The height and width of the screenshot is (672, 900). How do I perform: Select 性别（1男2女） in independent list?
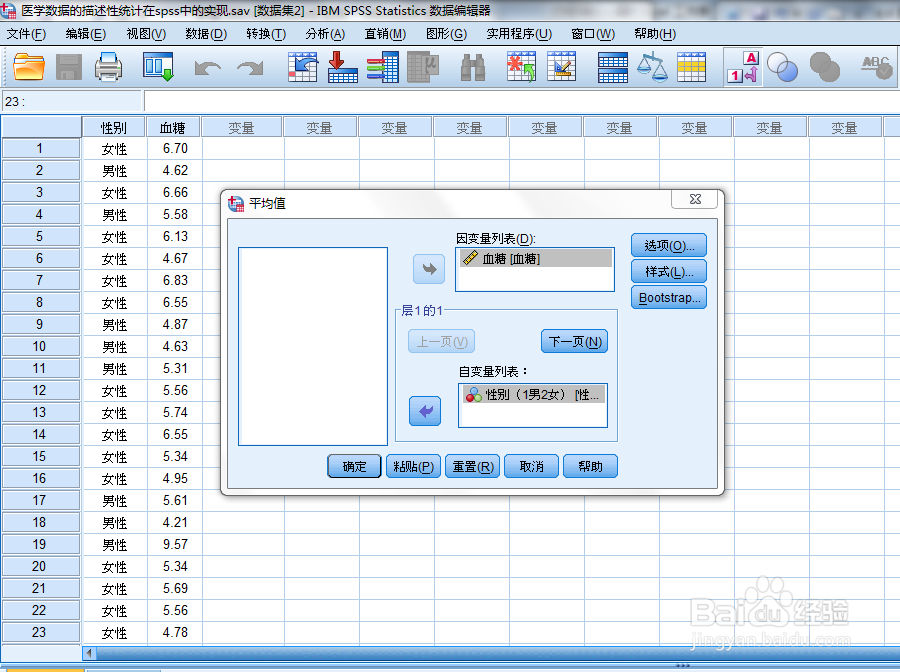533,394
